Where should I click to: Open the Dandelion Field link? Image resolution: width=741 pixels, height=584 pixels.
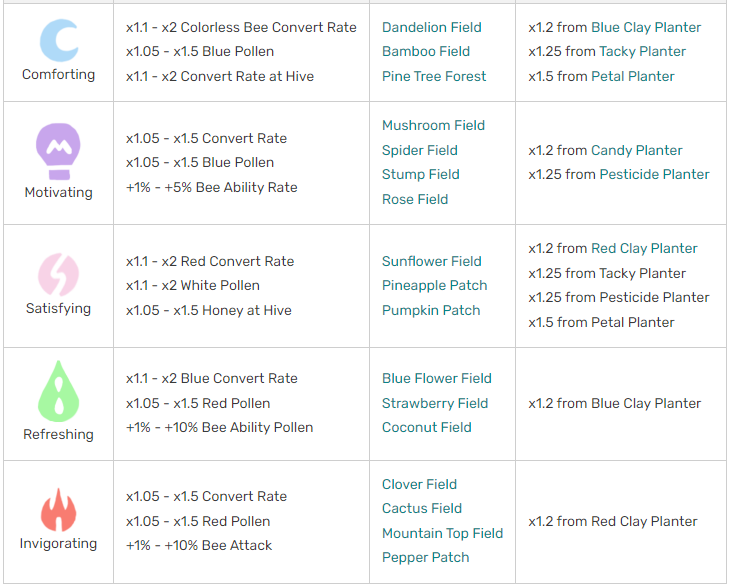(431, 27)
